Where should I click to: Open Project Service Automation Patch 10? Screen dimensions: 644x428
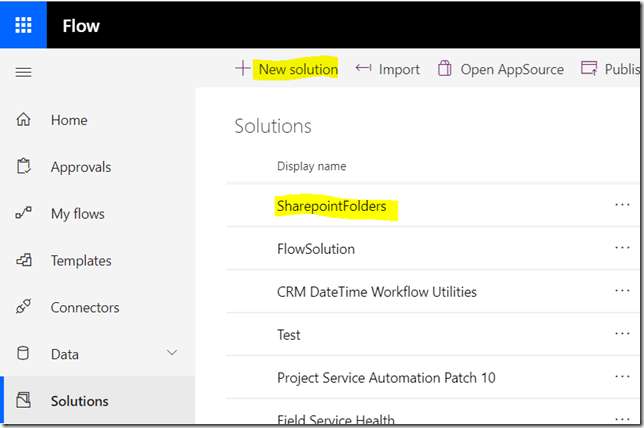pyautogui.click(x=386, y=378)
